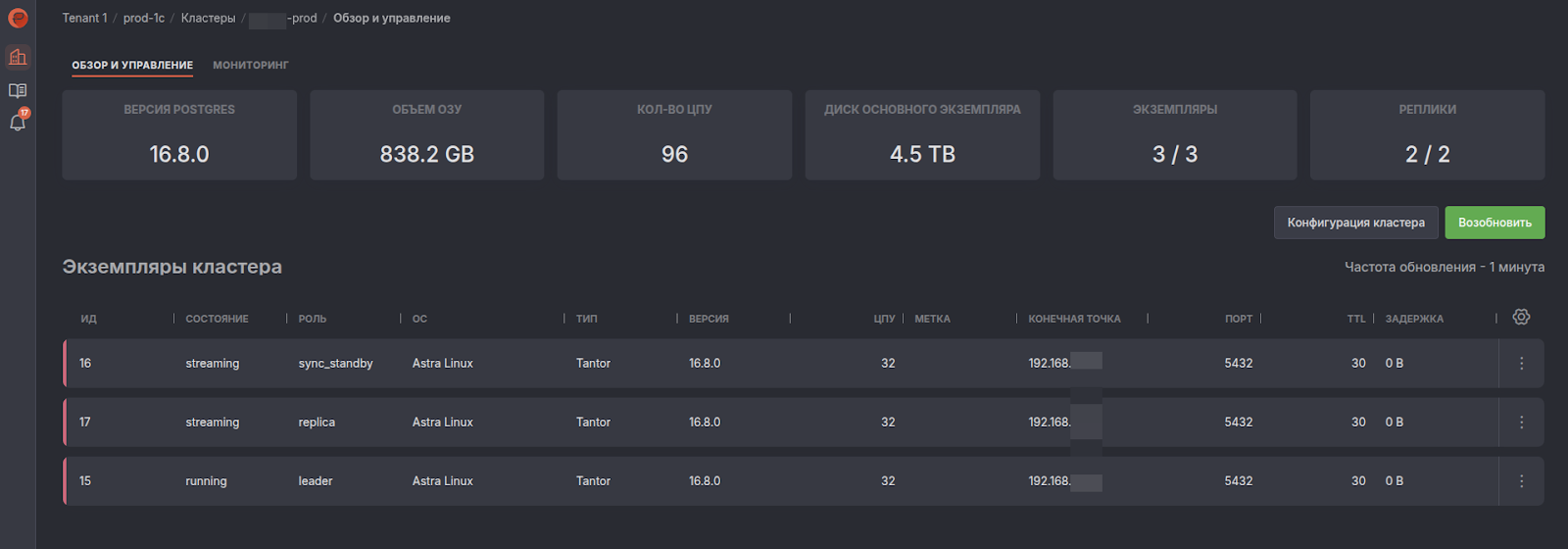Select the leader role cell
The image size is (1568, 549).
pyautogui.click(x=316, y=481)
